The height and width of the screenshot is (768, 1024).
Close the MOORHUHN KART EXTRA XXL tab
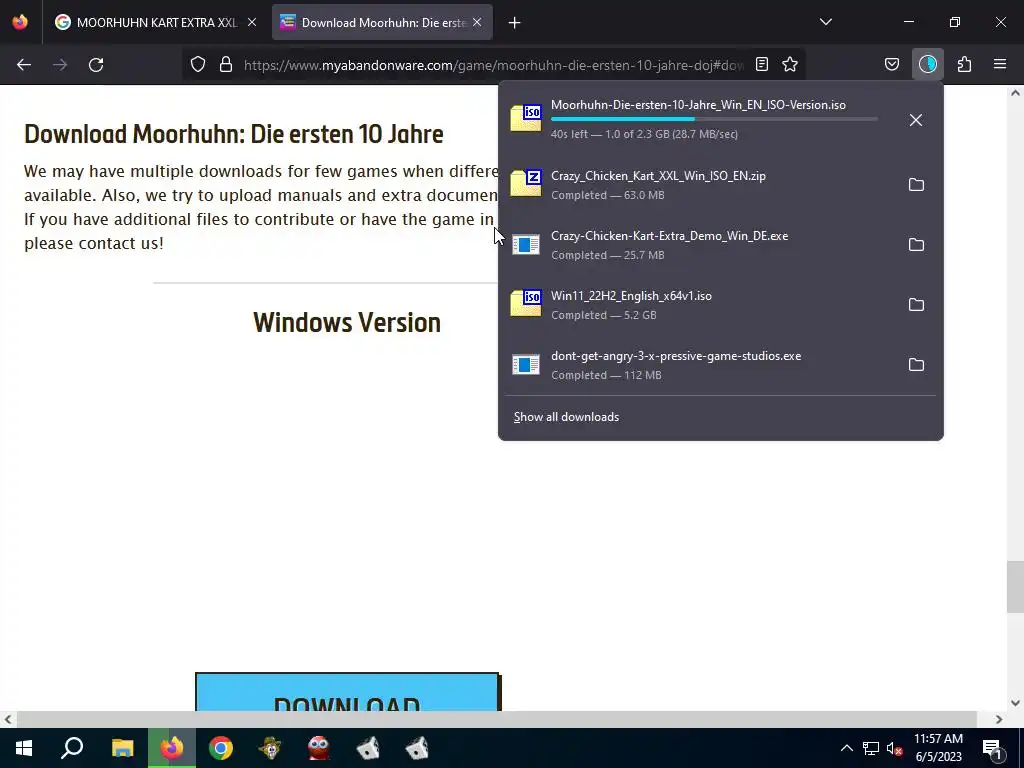[x=252, y=22]
